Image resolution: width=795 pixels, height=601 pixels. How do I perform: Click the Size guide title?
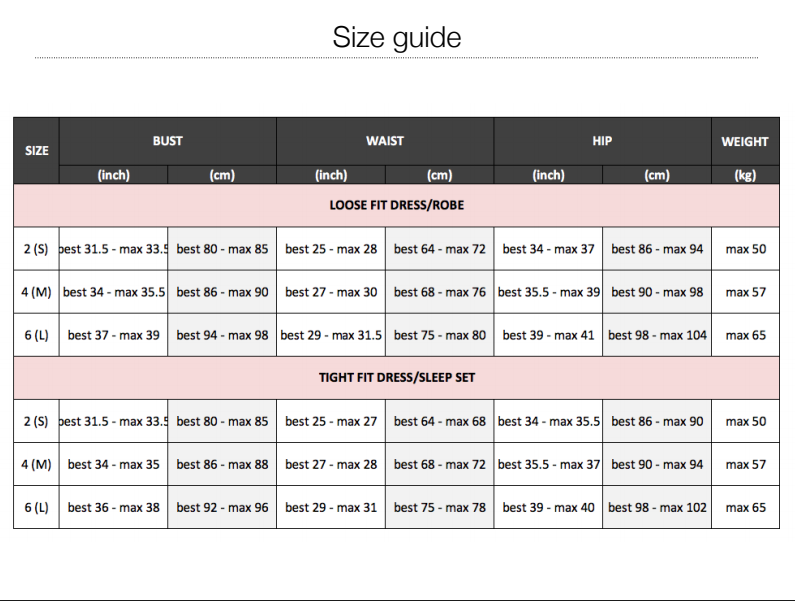397,38
